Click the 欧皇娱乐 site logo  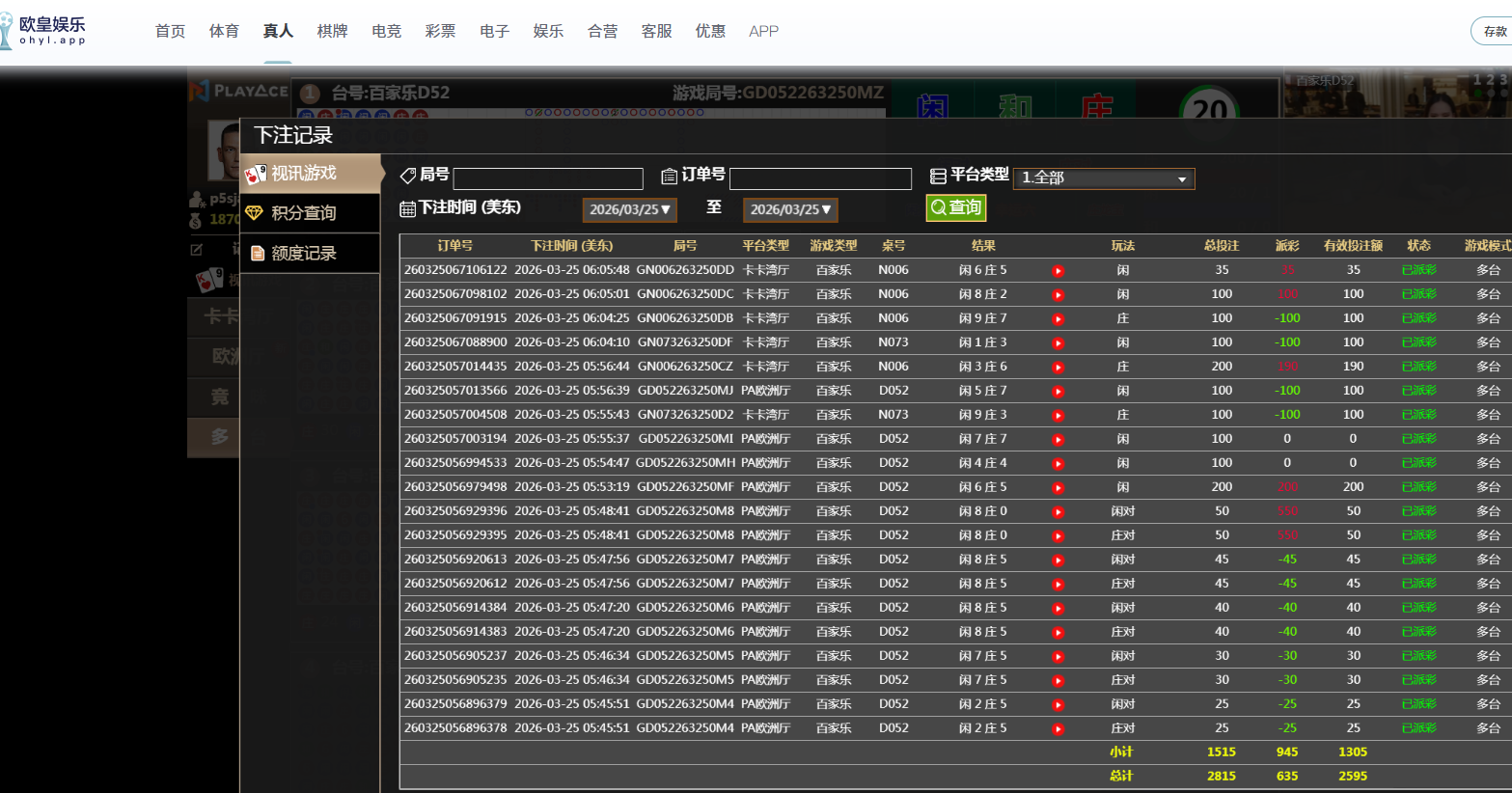44,31
